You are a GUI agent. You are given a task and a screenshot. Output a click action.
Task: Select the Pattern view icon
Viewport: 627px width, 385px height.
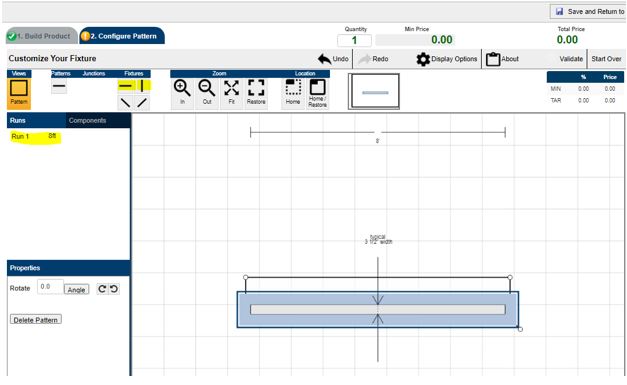(x=19, y=89)
